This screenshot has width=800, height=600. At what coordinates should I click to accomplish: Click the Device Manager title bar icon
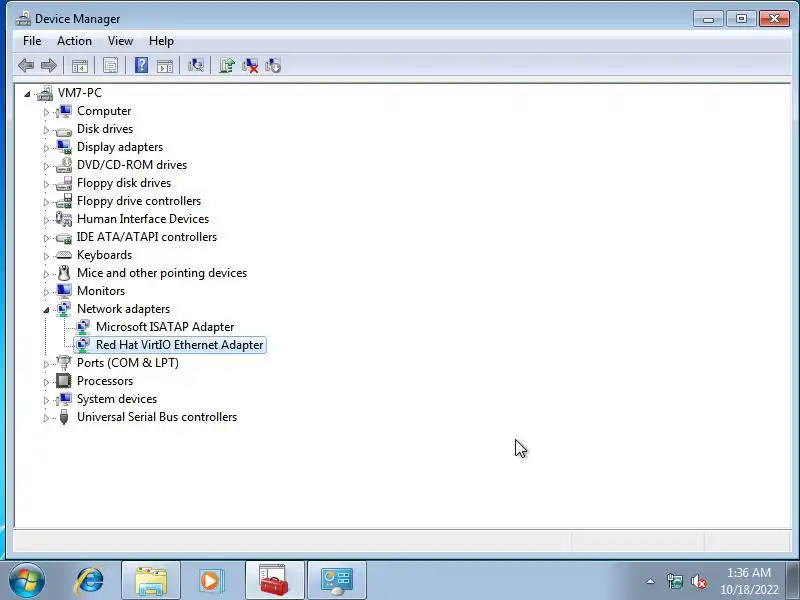(x=23, y=19)
